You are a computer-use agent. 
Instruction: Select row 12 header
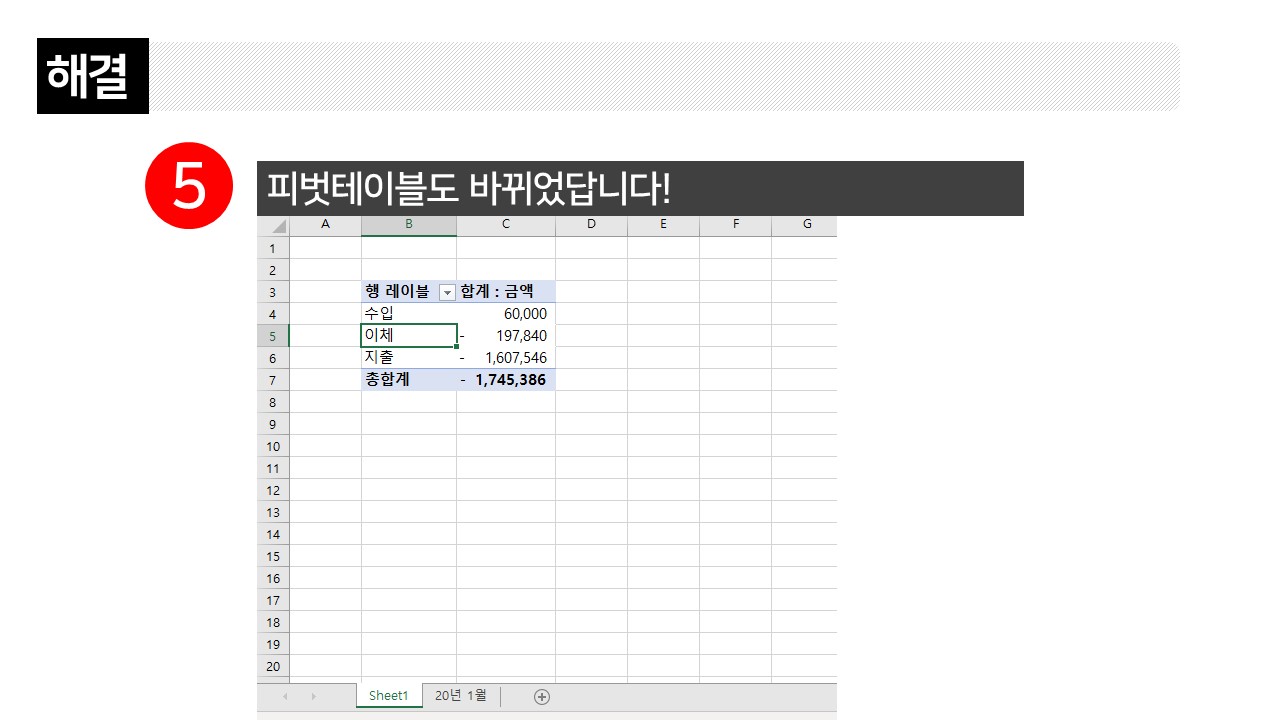click(x=273, y=490)
